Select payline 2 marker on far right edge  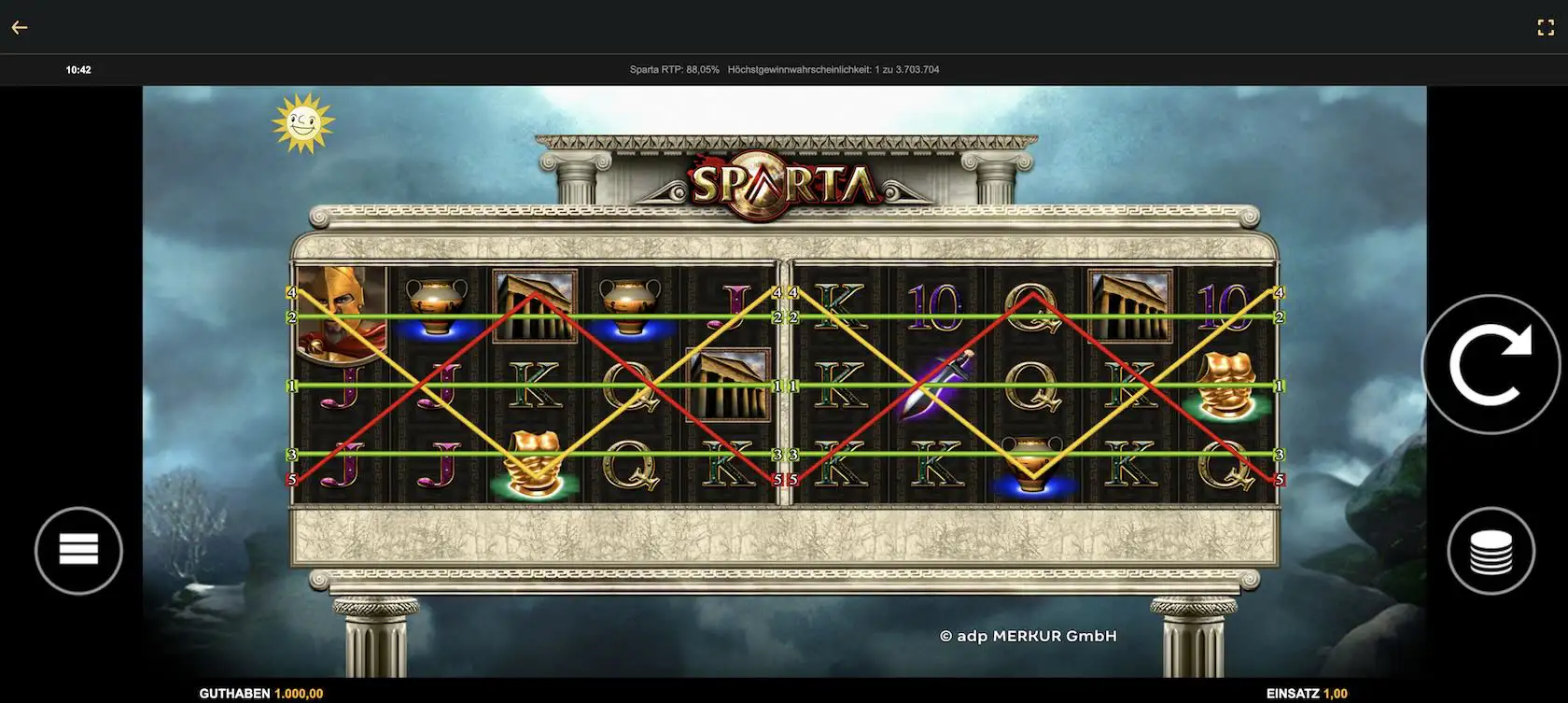pyautogui.click(x=1279, y=317)
